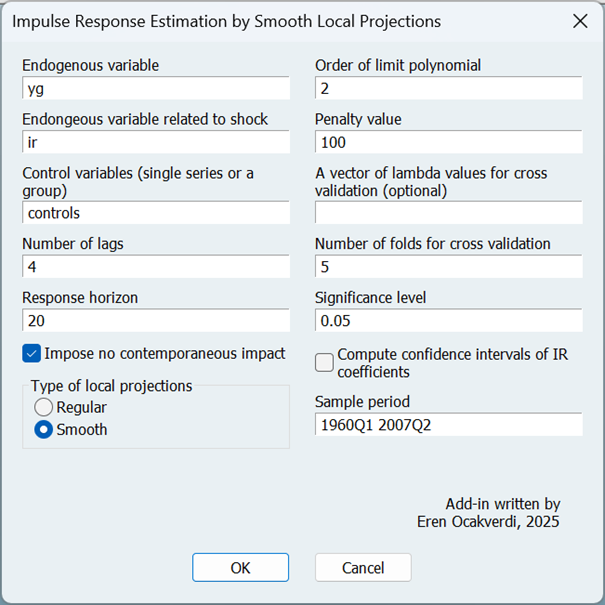The image size is (605, 605).
Task: Click the Control variables input field
Action: [x=155, y=213]
